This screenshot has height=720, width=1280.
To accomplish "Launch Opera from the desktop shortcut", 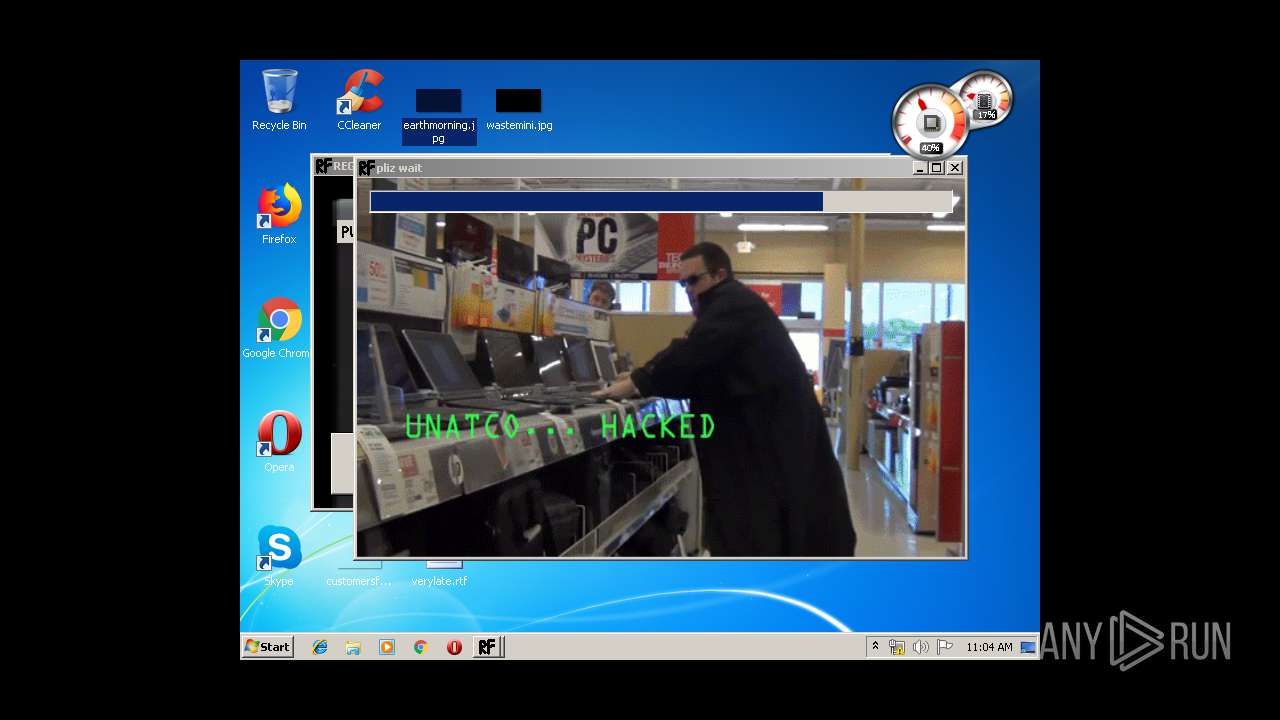I will click(x=279, y=441).
